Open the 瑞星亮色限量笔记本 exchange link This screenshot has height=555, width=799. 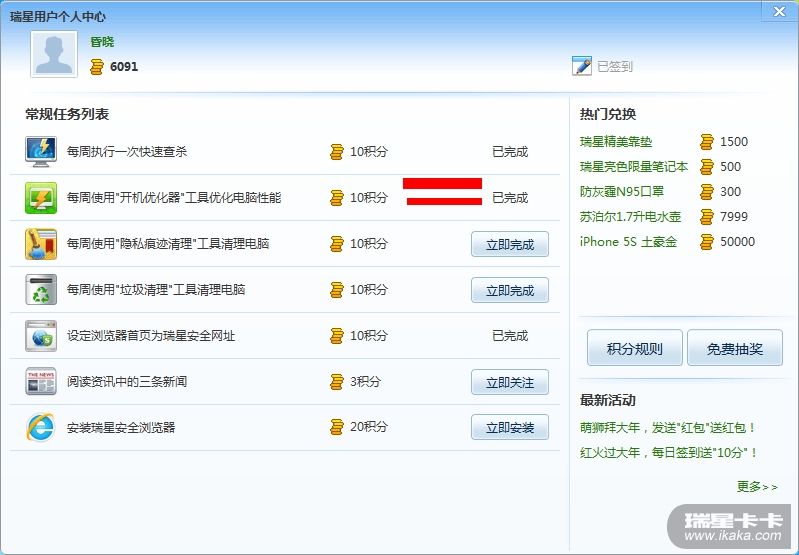coord(634,167)
